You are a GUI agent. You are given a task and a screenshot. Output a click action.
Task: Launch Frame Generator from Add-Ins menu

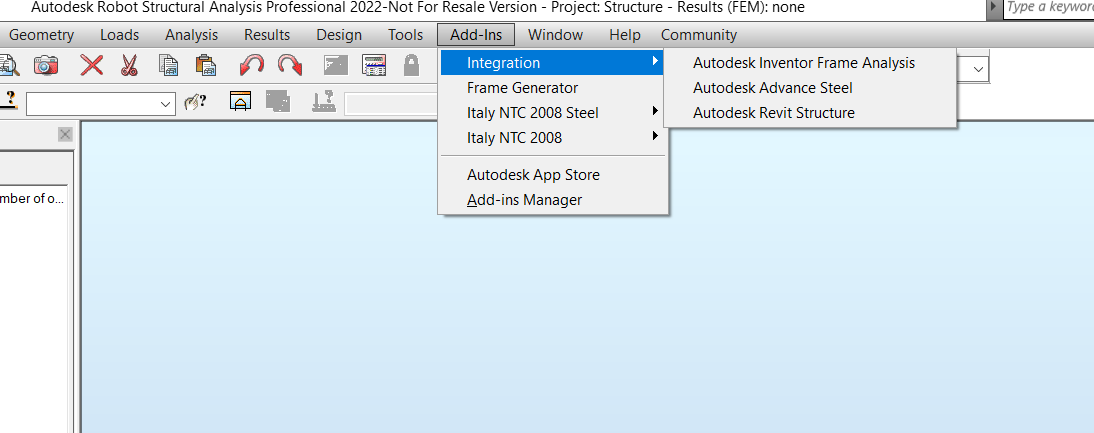(522, 88)
